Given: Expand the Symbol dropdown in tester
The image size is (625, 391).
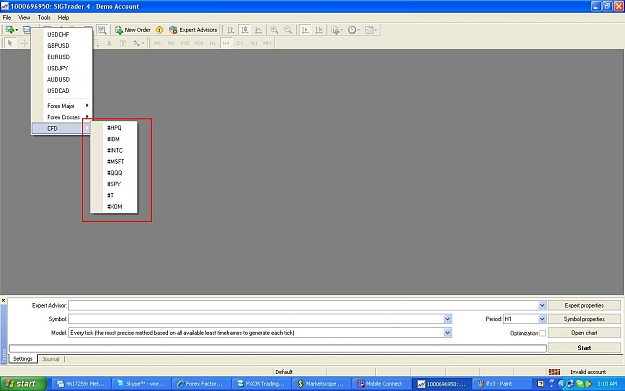Looking at the screenshot, I should [x=447, y=319].
